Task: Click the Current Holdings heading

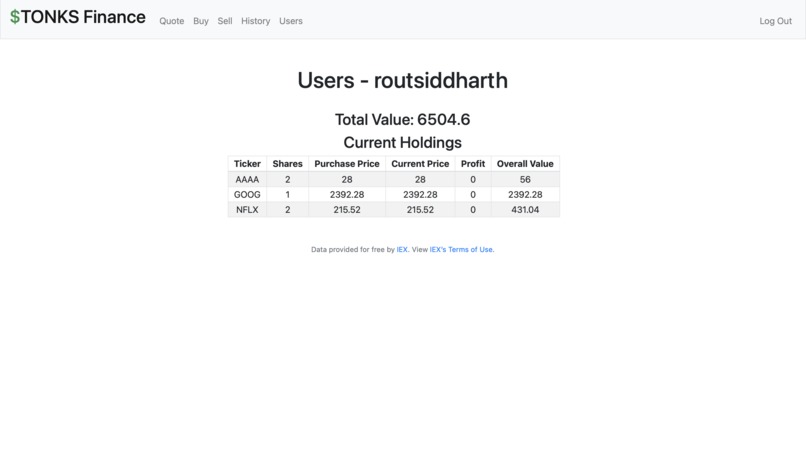Action: [x=402, y=142]
